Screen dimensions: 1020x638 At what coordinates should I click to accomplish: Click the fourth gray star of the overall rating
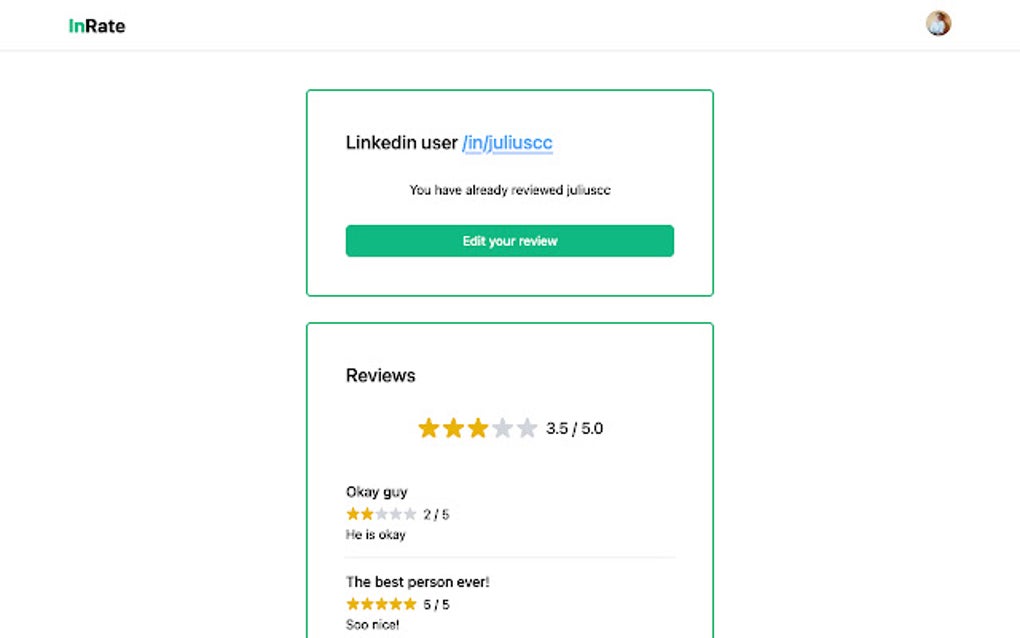pyautogui.click(x=503, y=428)
